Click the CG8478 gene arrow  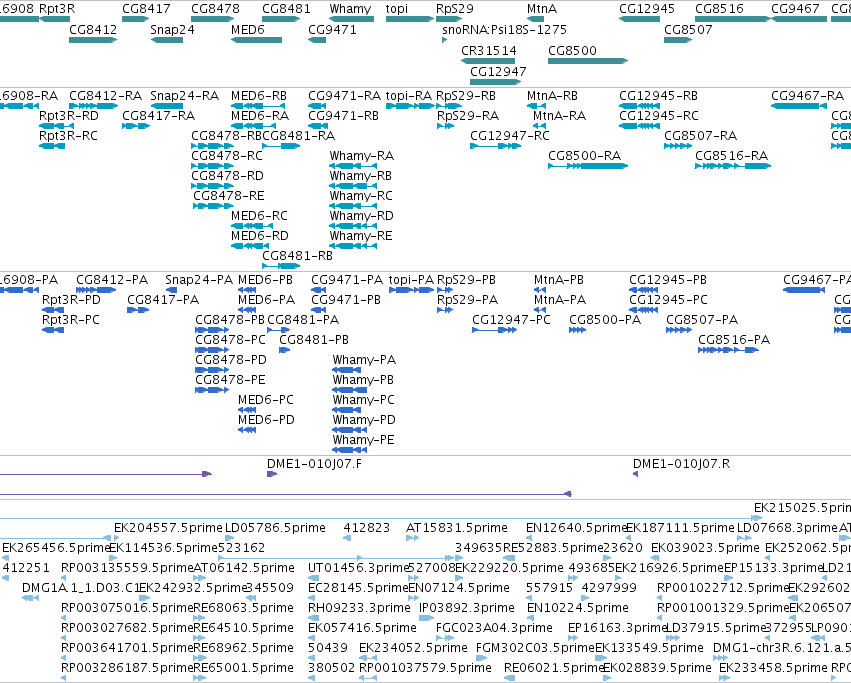[213, 19]
